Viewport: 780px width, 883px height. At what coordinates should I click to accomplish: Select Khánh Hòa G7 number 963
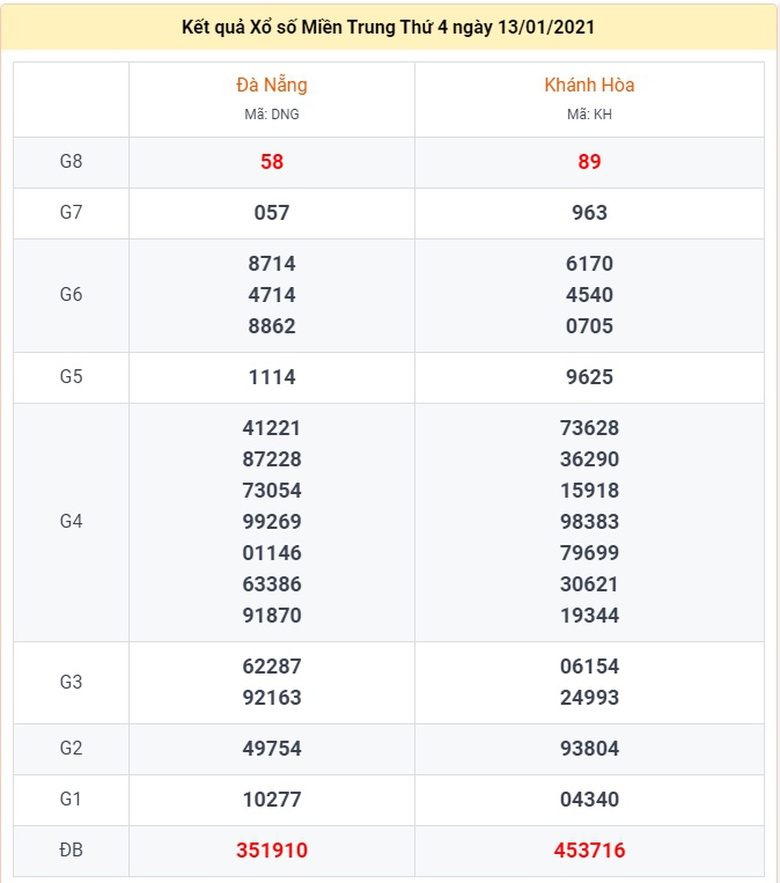click(x=589, y=213)
